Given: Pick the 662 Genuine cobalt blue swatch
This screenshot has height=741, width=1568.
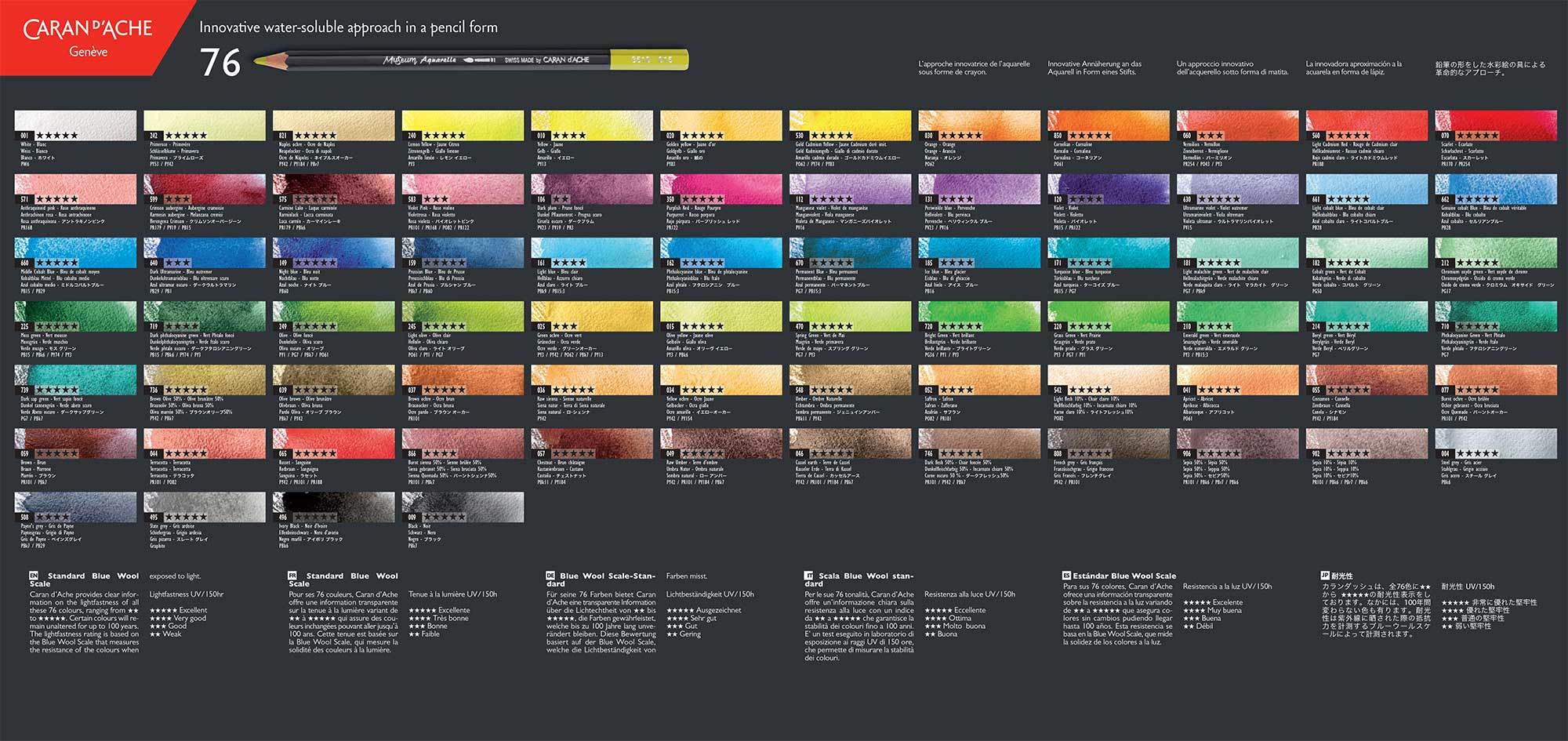Looking at the screenshot, I should pyautogui.click(x=1496, y=190).
